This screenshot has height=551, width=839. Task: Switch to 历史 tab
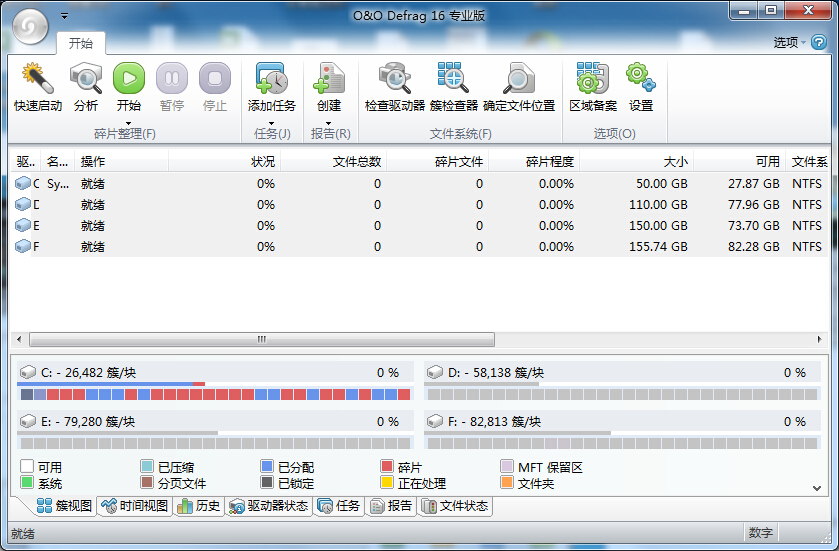point(199,506)
